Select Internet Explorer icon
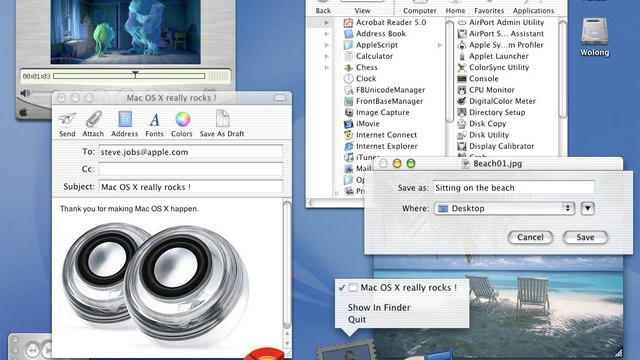Image resolution: width=640 pixels, height=360 pixels. (348, 146)
